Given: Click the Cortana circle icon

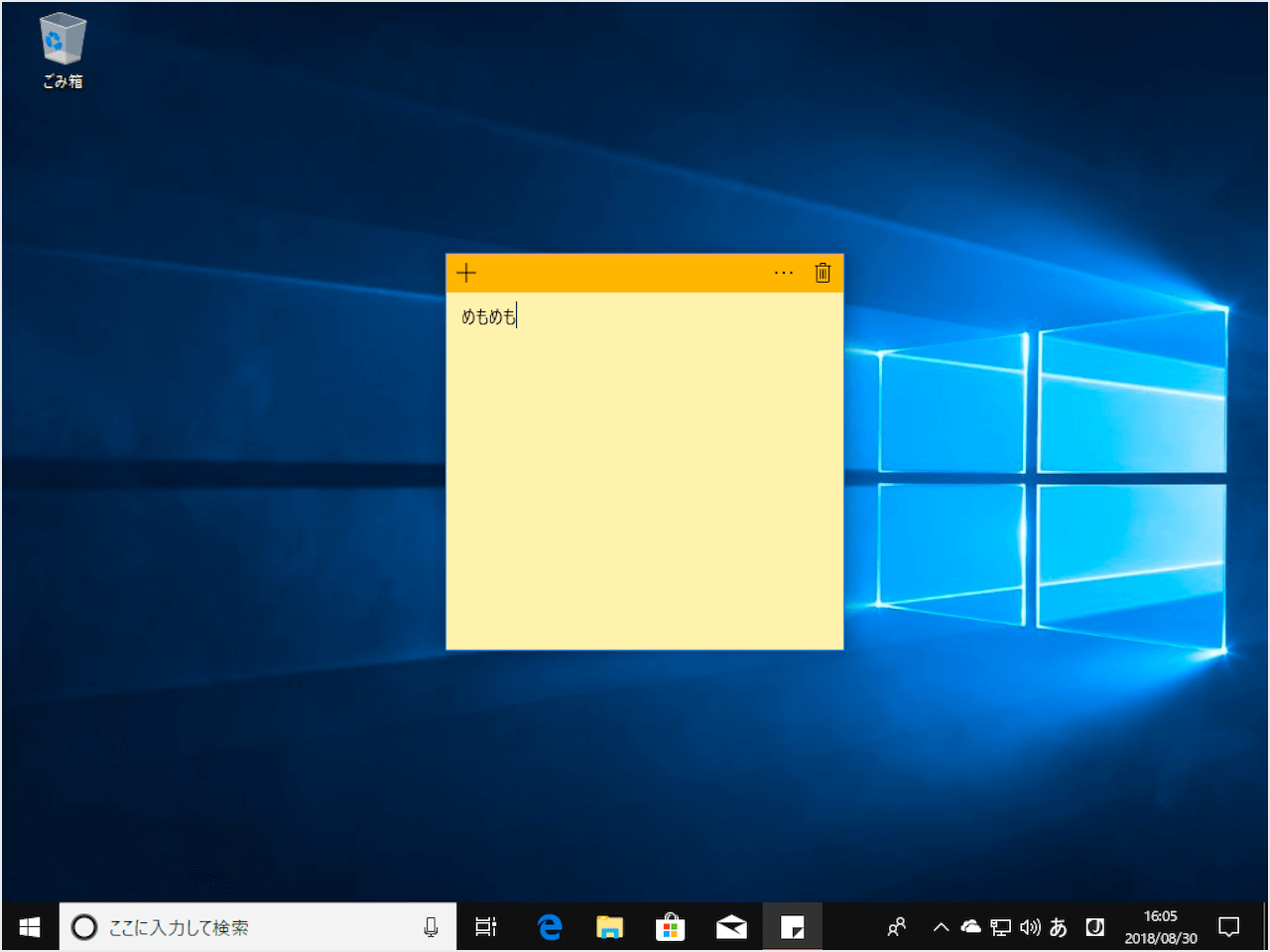Looking at the screenshot, I should (x=85, y=927).
